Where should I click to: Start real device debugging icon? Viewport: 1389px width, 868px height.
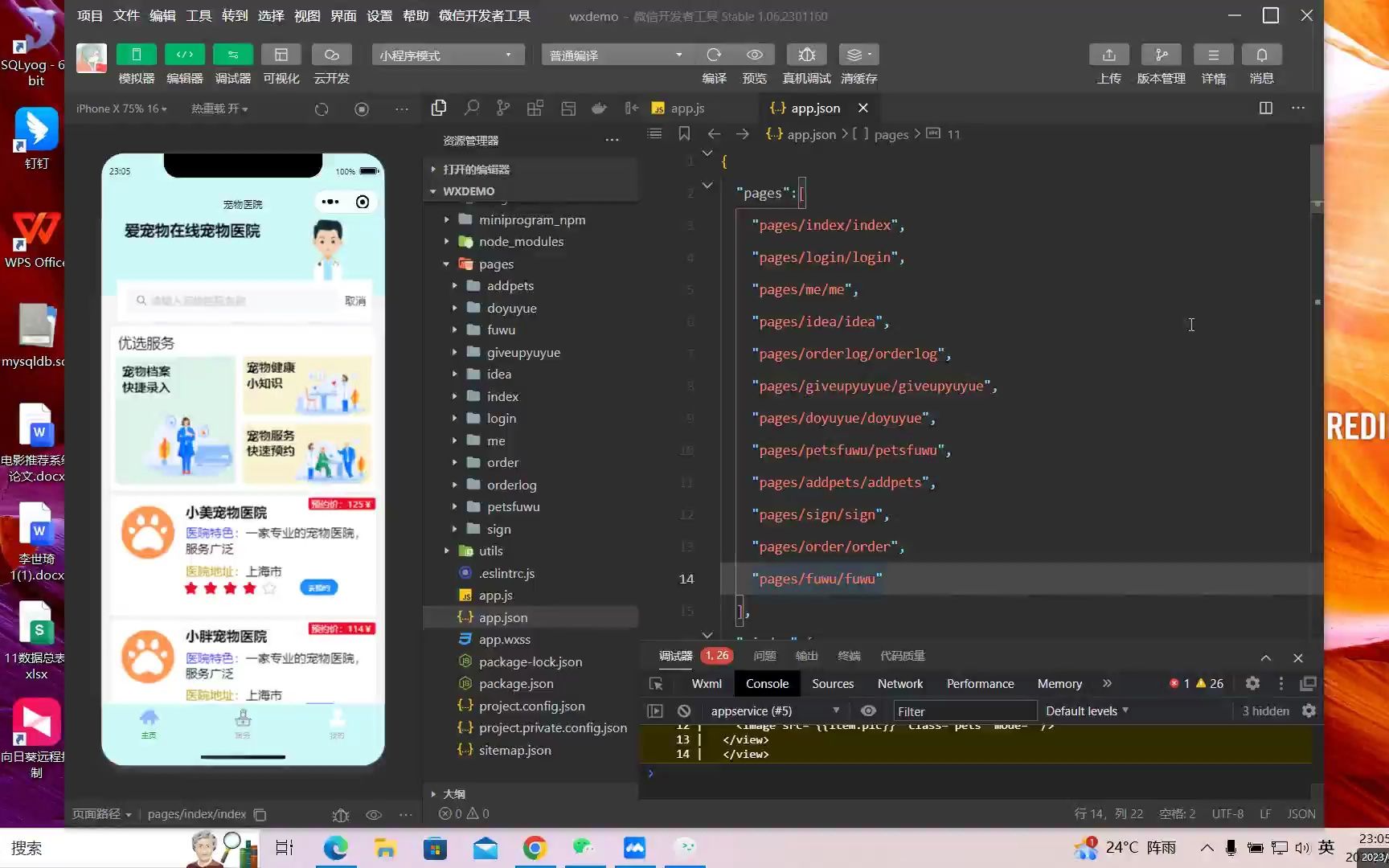pos(806,55)
